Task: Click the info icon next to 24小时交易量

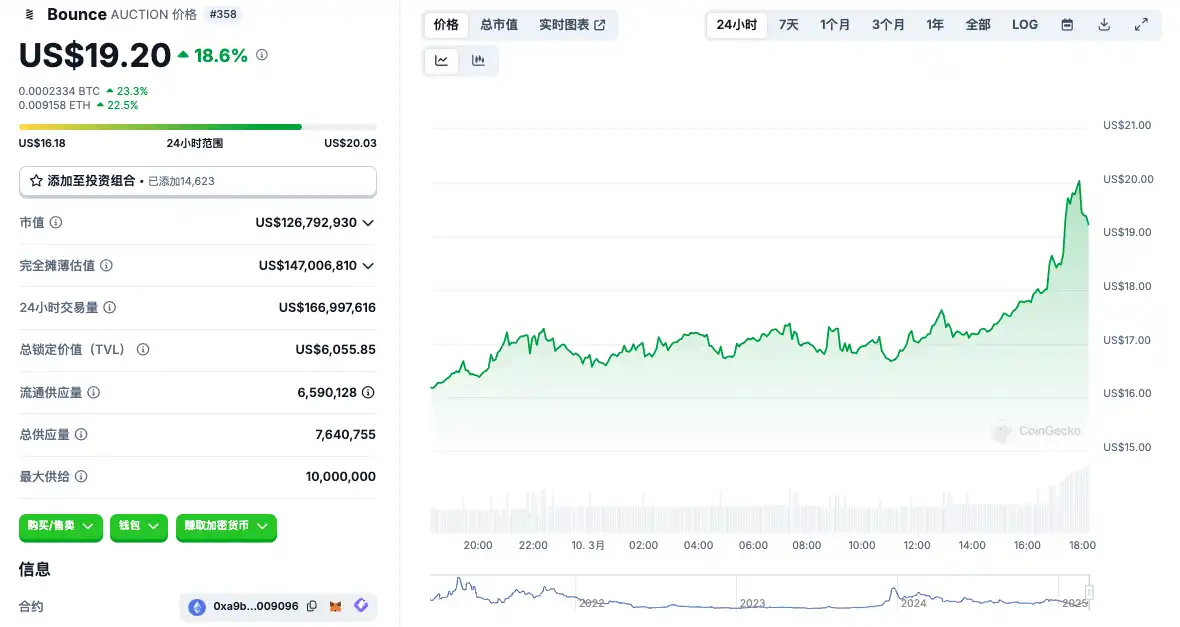Action: 110,307
